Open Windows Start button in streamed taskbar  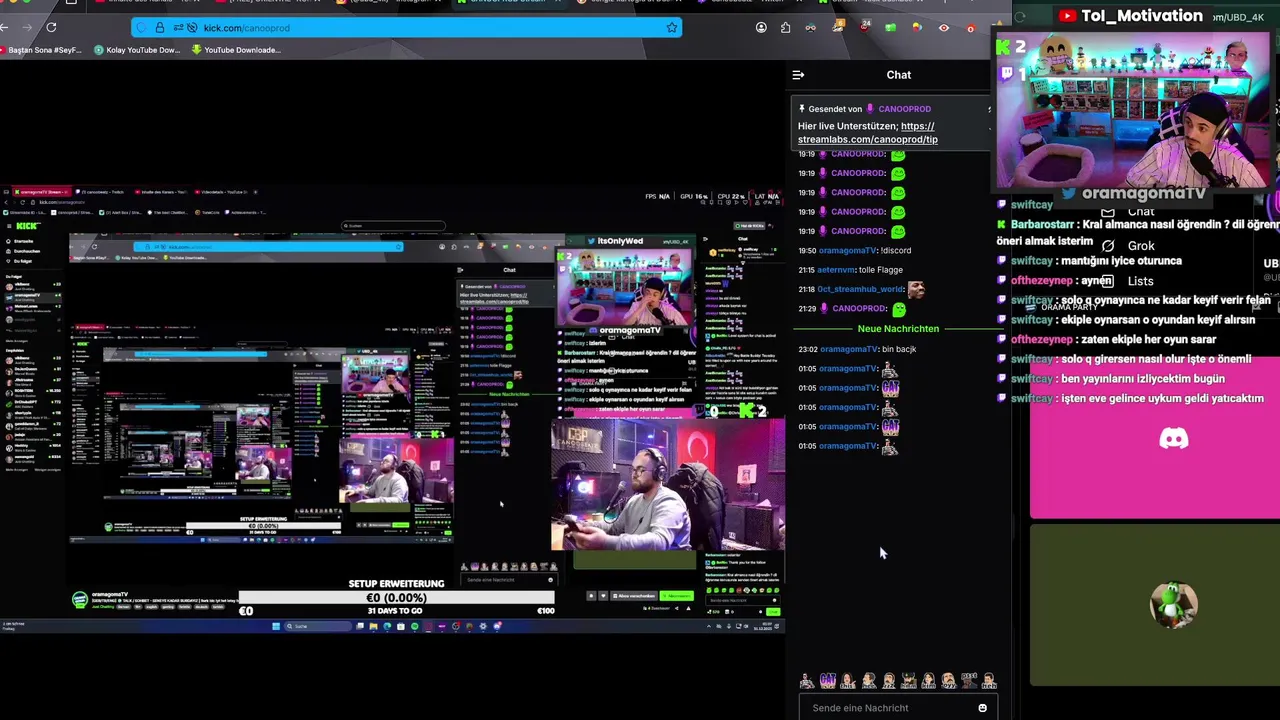276,627
